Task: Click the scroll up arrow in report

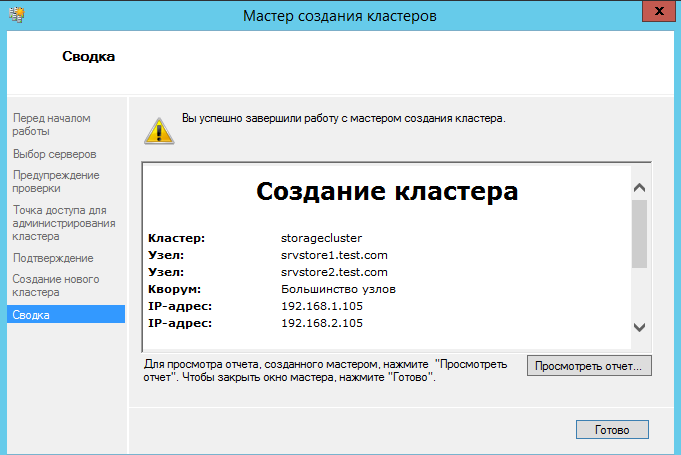Action: point(640,187)
